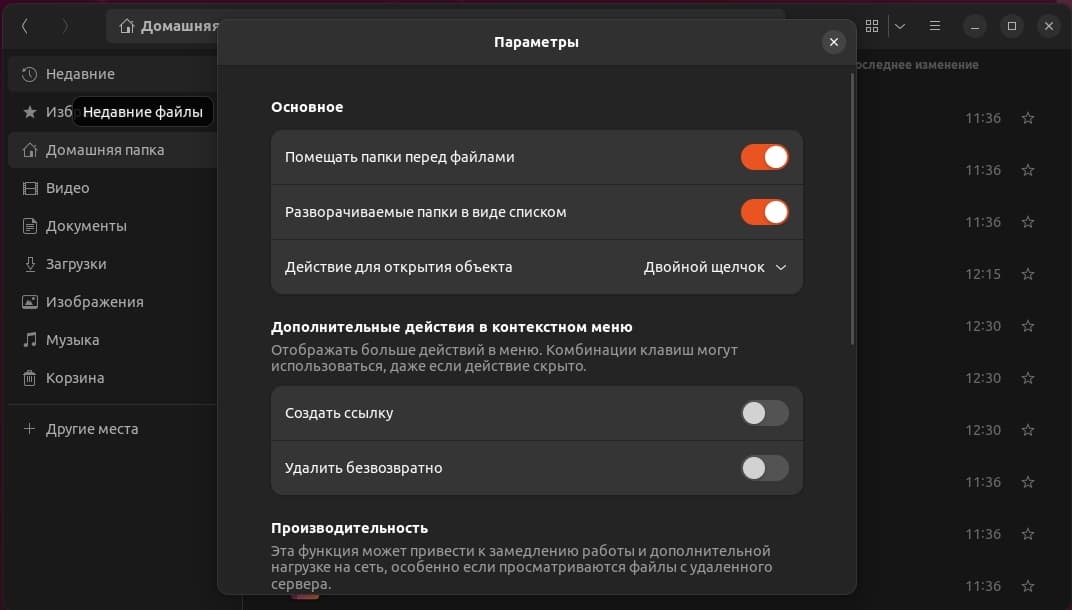
Task: Turn on Удалить безвозвратно switch
Action: 764,468
